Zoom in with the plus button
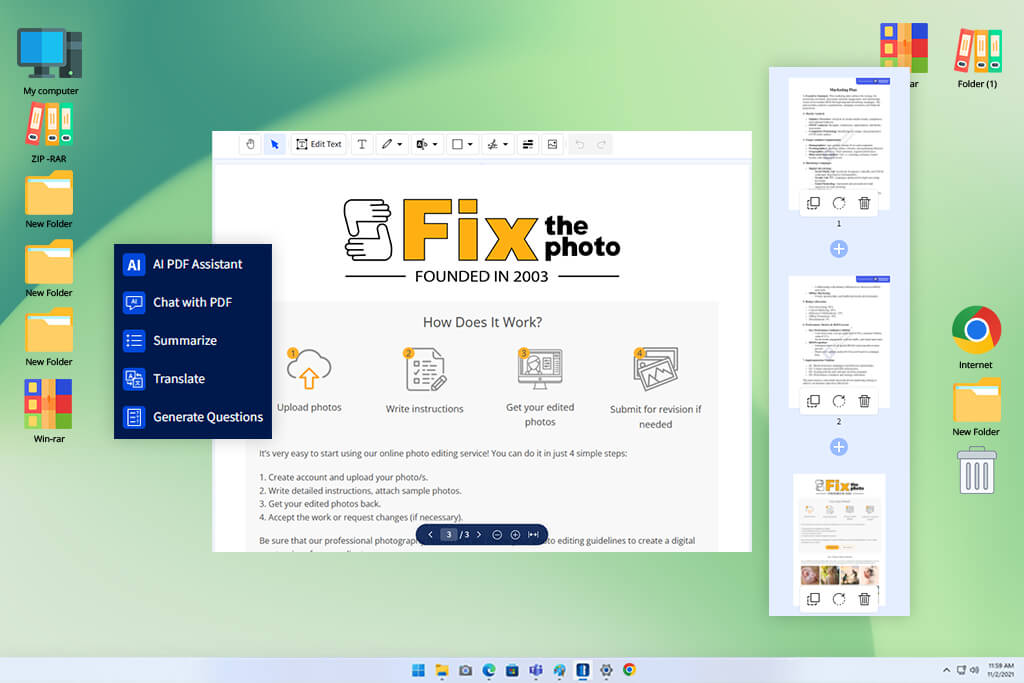 [515, 535]
